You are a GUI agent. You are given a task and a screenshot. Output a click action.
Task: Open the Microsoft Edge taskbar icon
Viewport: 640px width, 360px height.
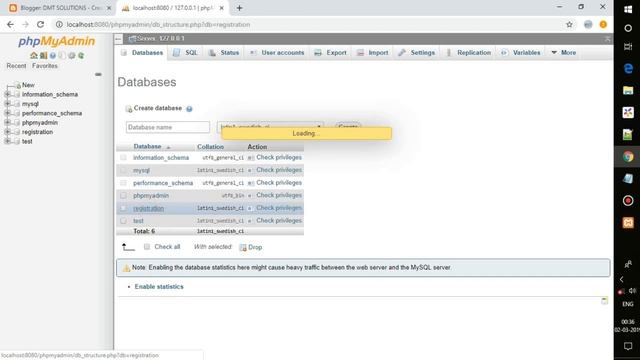[628, 68]
